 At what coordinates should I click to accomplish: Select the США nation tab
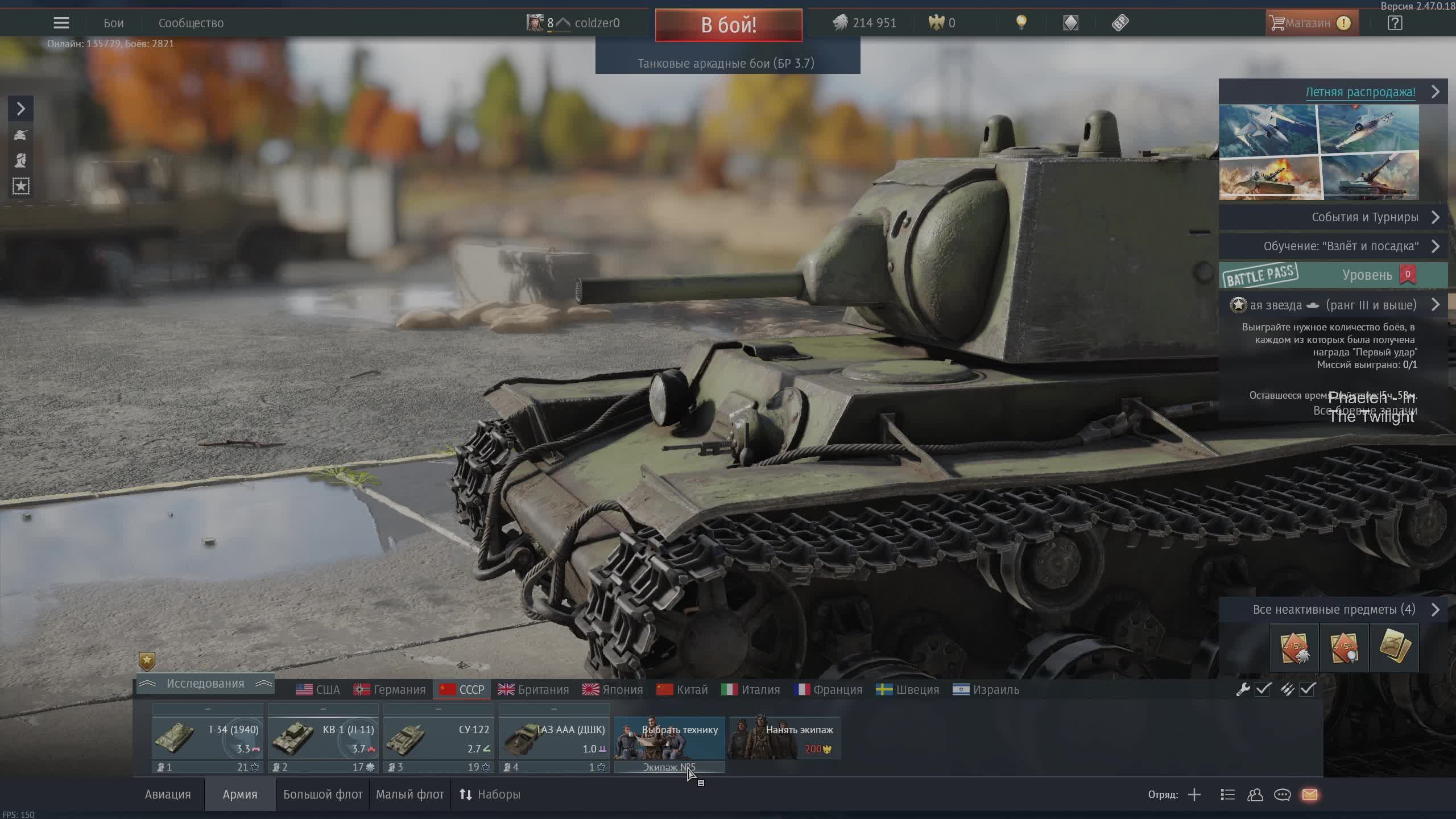click(318, 690)
